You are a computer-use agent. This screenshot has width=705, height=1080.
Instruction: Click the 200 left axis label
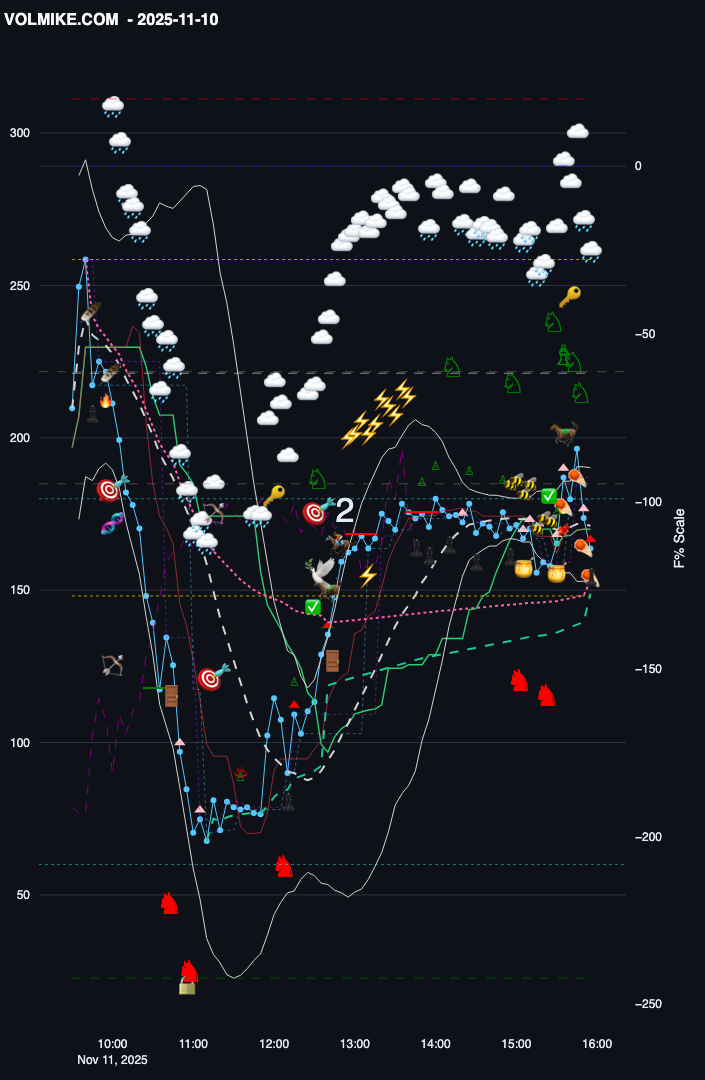(20, 438)
